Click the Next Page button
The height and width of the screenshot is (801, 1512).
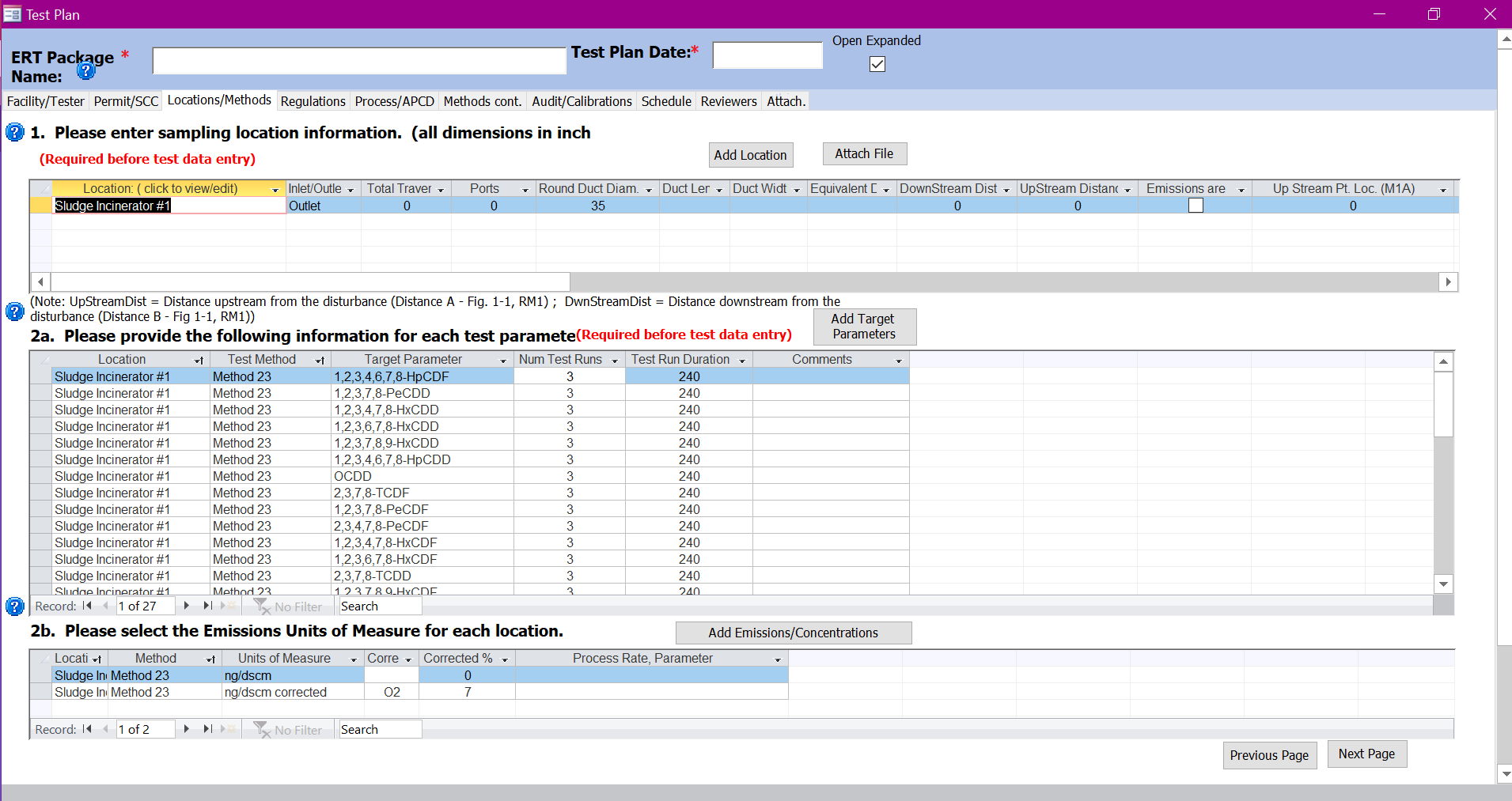click(1366, 754)
